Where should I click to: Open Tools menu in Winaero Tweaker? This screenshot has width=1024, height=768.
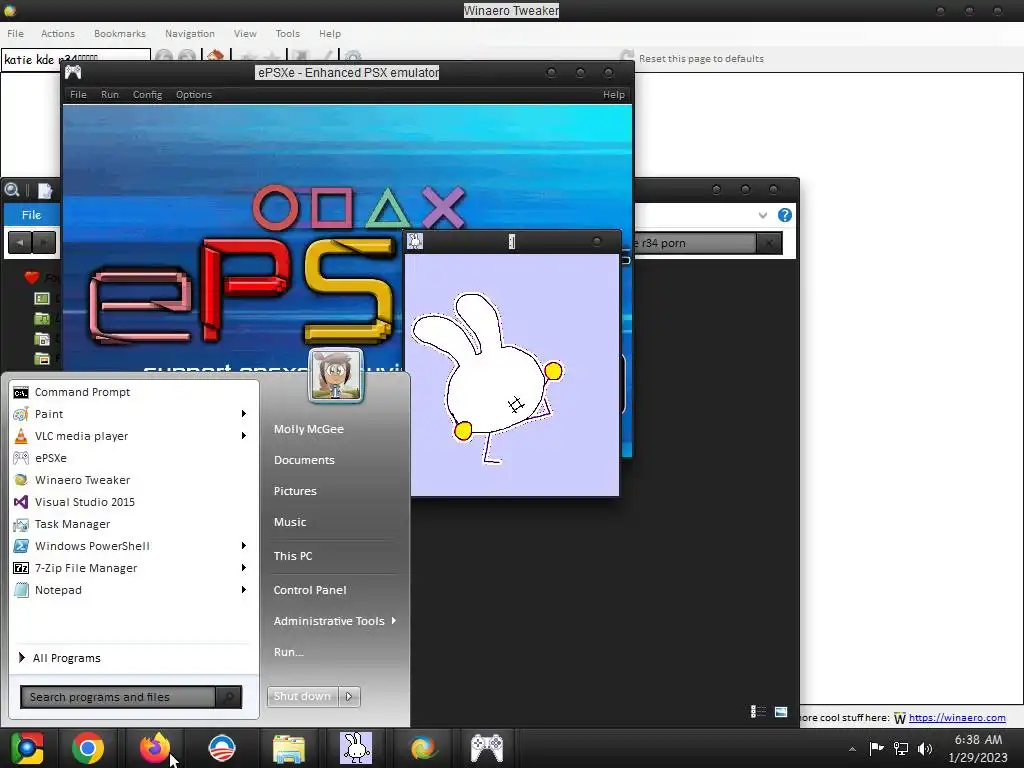click(x=287, y=33)
